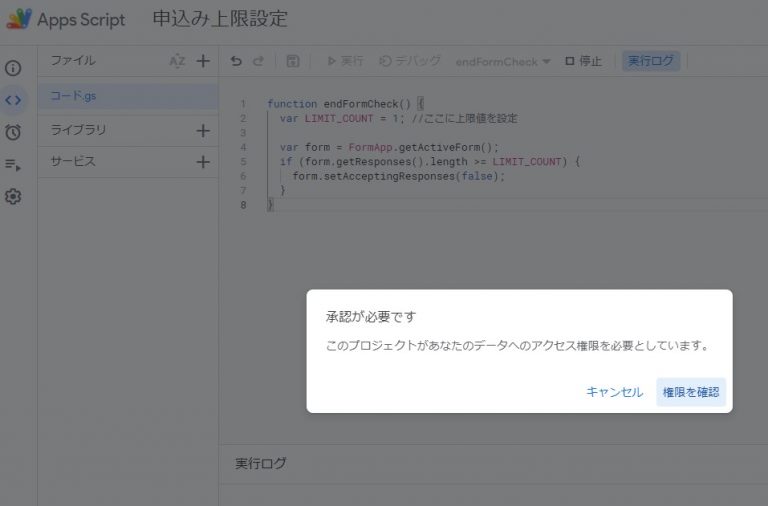This screenshot has width=768, height=506.
Task: Open project settings gear icon
Action: (x=13, y=196)
